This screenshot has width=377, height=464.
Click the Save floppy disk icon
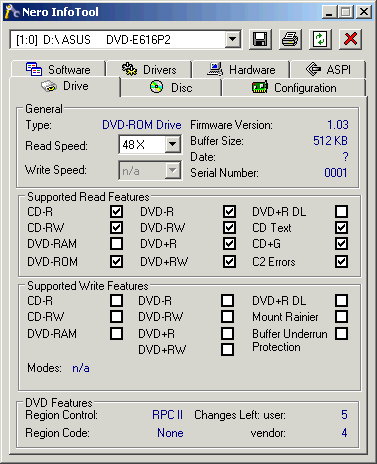(260, 40)
